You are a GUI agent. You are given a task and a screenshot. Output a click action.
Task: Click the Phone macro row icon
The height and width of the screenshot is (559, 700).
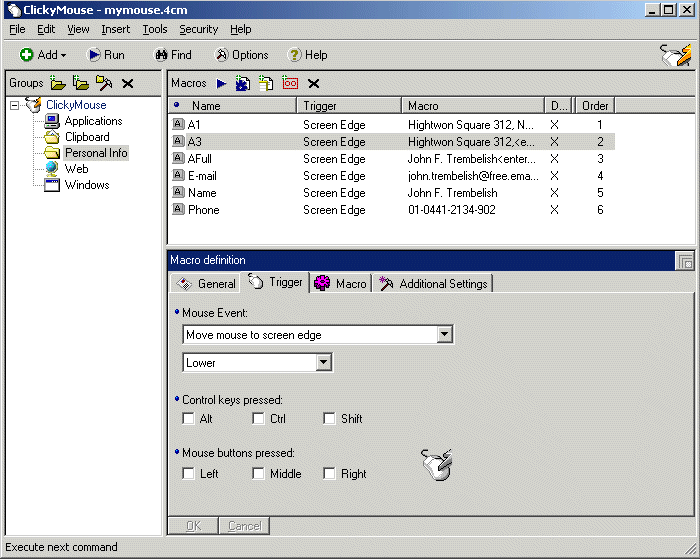tap(178, 209)
